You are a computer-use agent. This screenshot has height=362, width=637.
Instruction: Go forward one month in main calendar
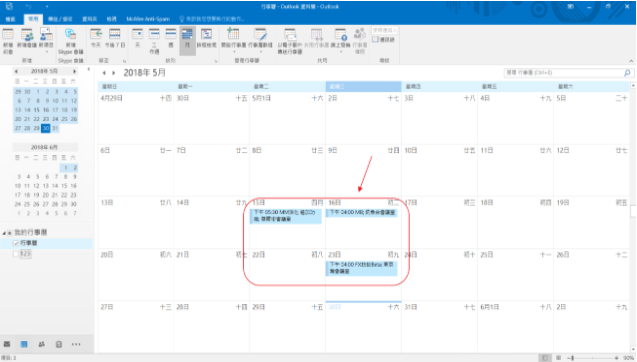point(114,73)
